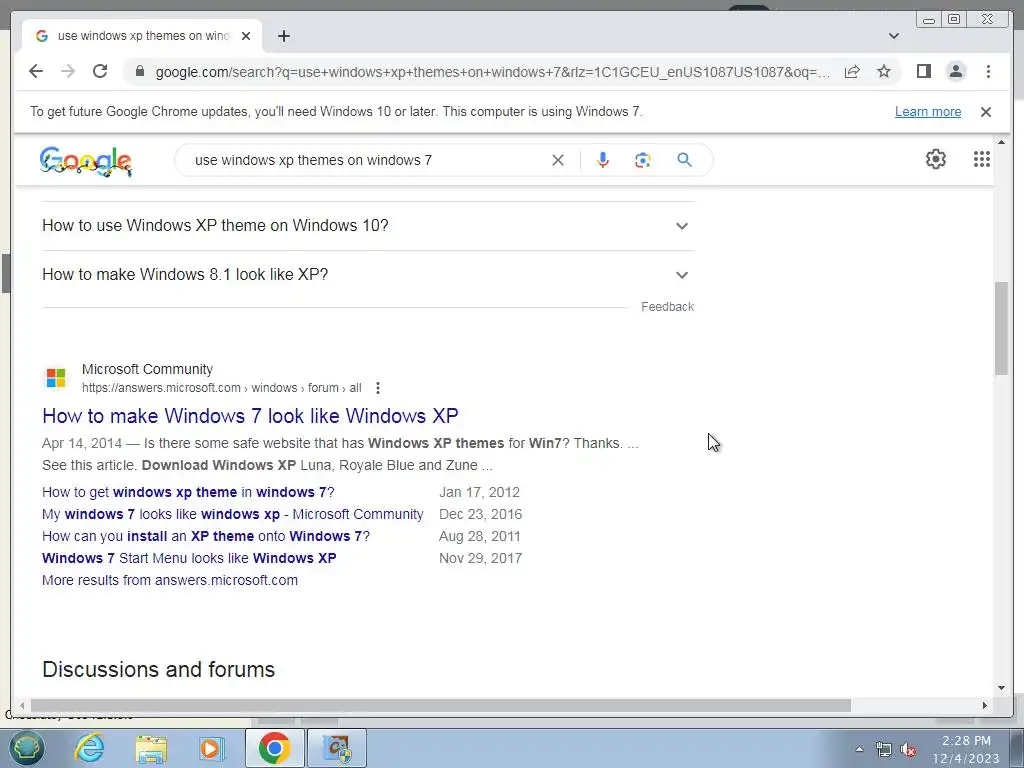Click the Microsoft Community favicon

coord(56,377)
